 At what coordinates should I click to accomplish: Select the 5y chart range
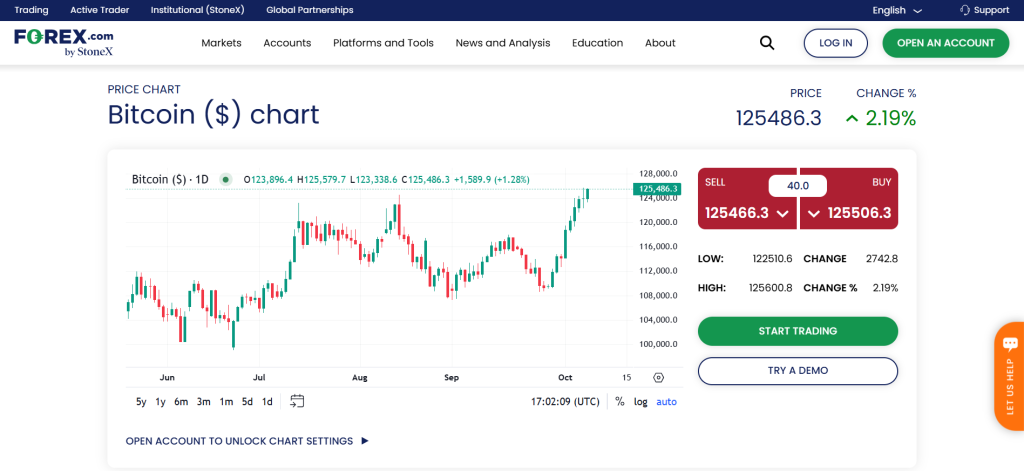141,402
